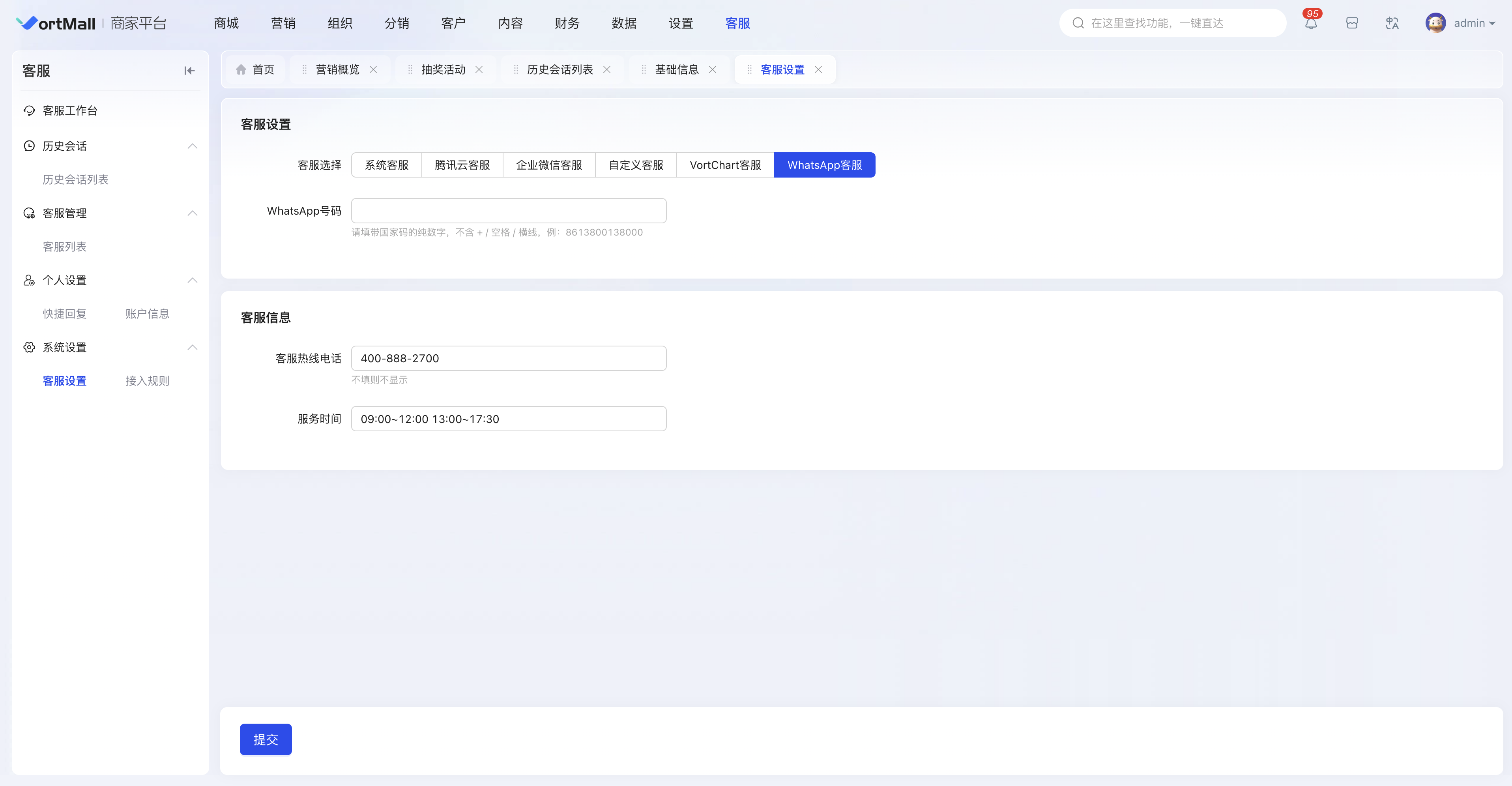
Task: Open 接入规则 in sidebar
Action: pyautogui.click(x=147, y=381)
